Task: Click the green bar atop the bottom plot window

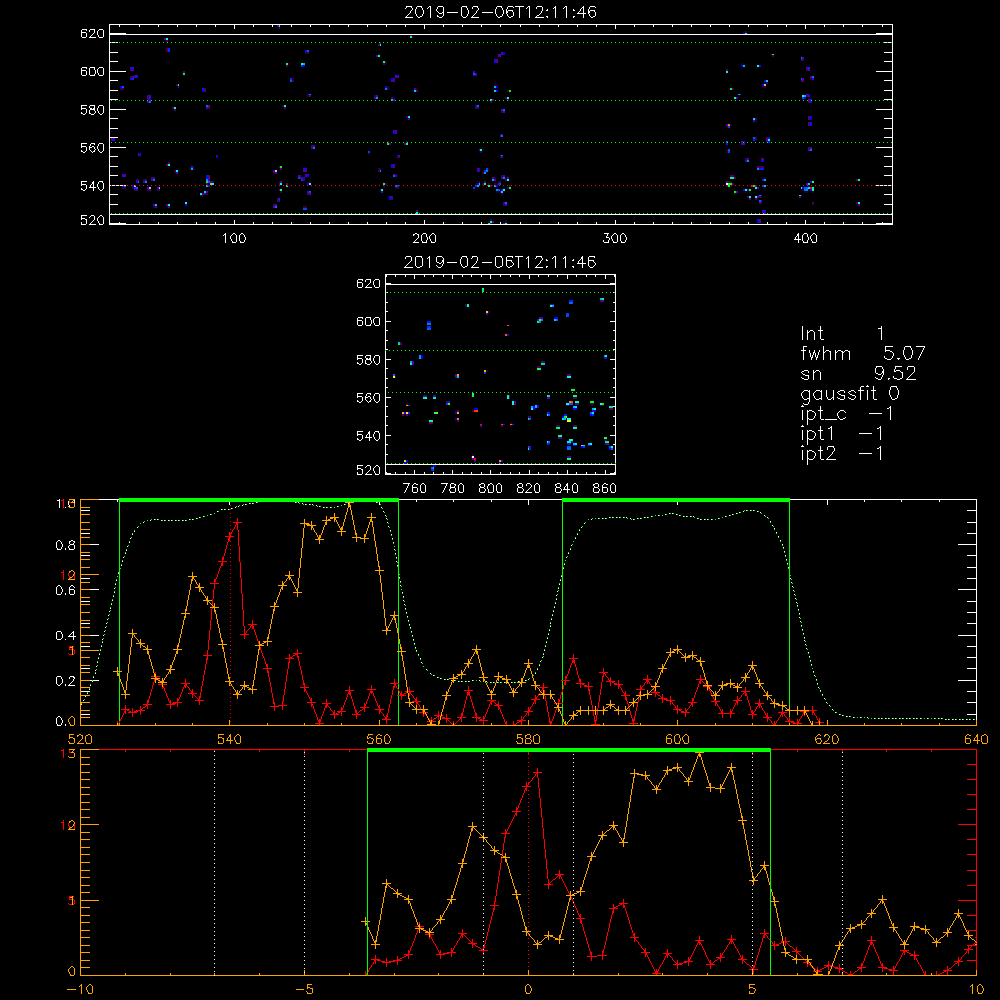Action: pos(569,751)
